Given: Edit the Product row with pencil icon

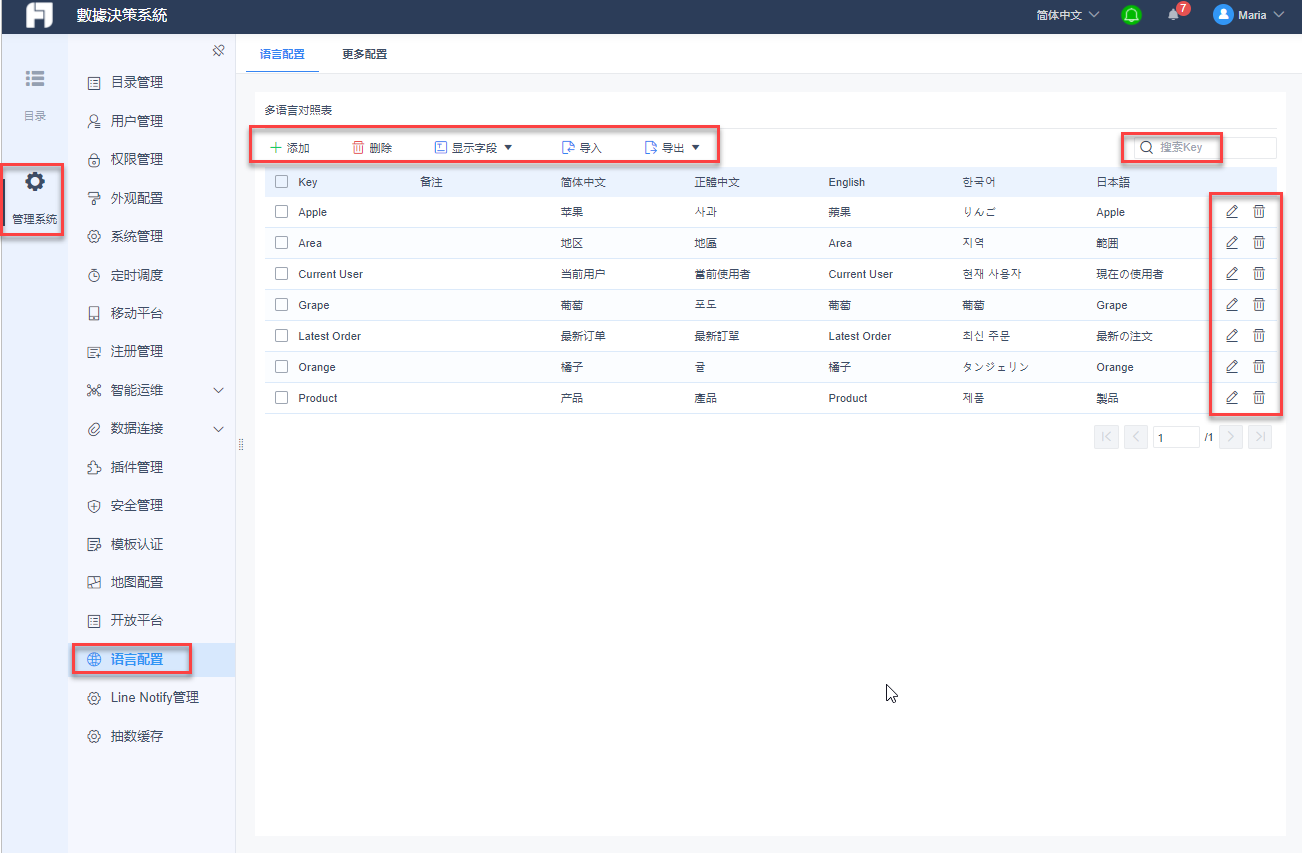Looking at the screenshot, I should (x=1232, y=398).
